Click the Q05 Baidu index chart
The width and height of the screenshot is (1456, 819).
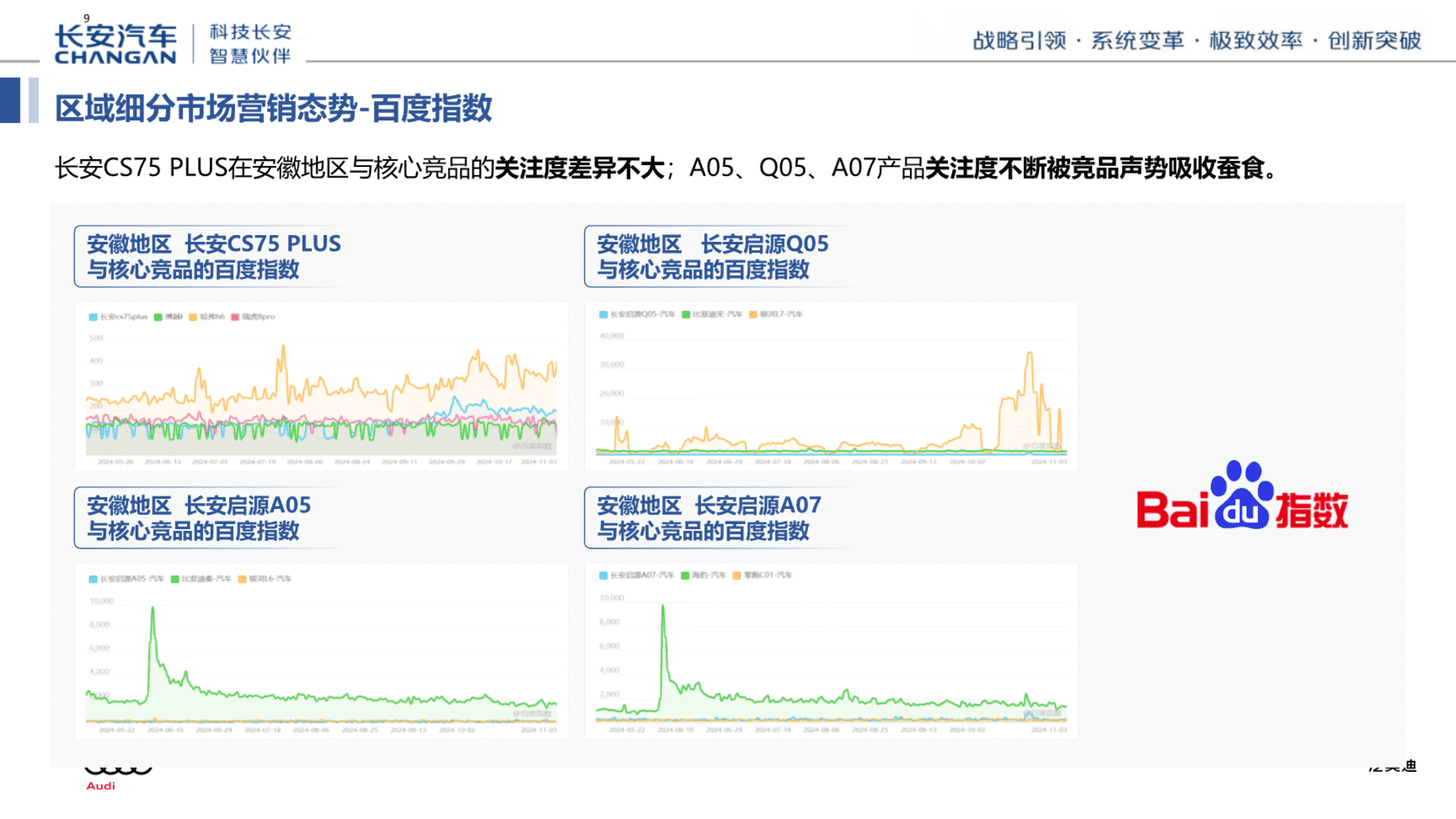(831, 386)
